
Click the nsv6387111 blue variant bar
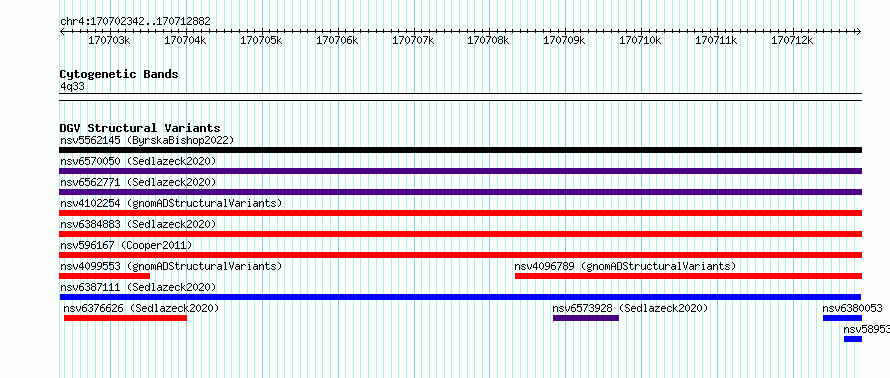(460, 297)
